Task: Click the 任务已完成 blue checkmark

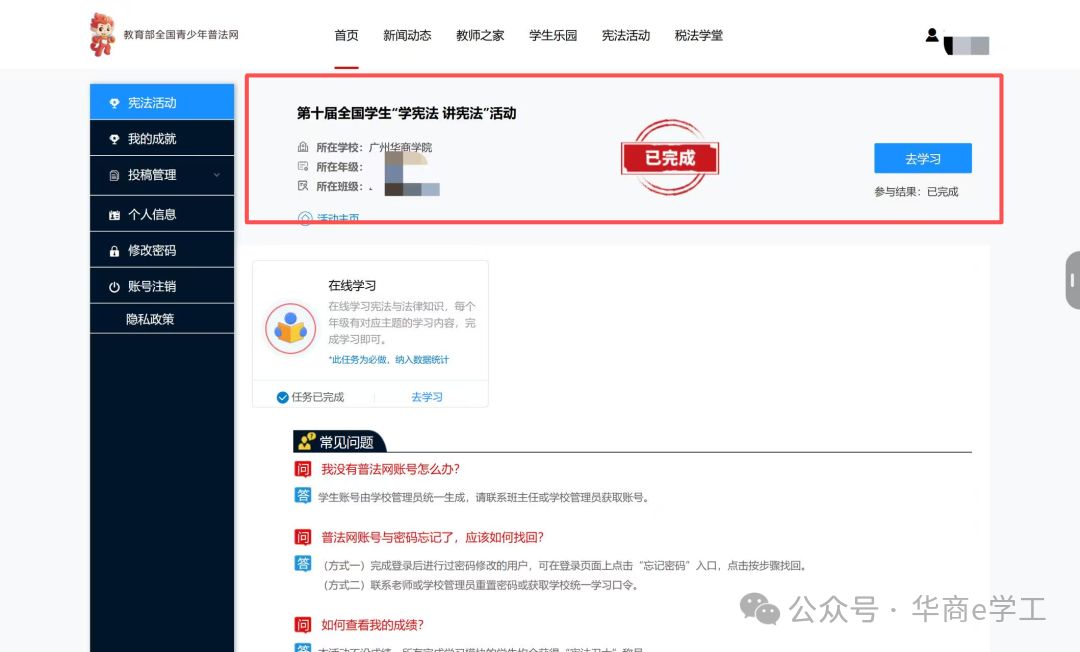Action: coord(283,397)
